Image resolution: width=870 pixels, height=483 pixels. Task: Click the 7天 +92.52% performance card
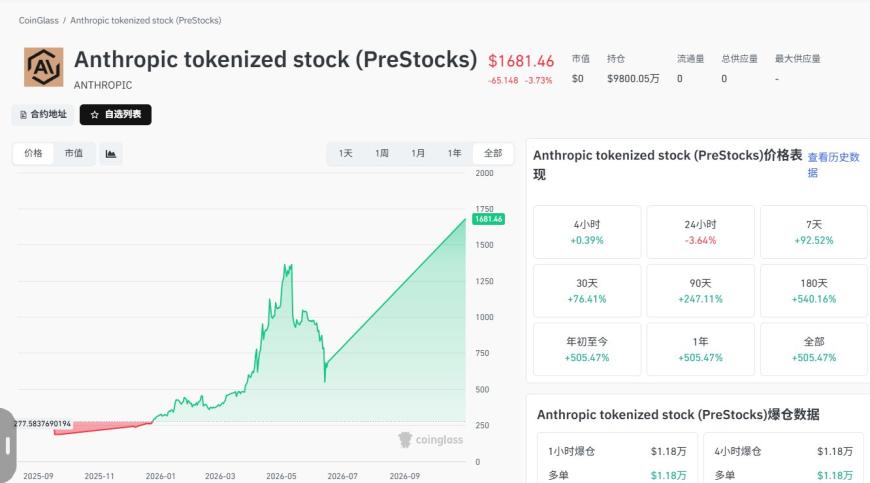tap(813, 232)
